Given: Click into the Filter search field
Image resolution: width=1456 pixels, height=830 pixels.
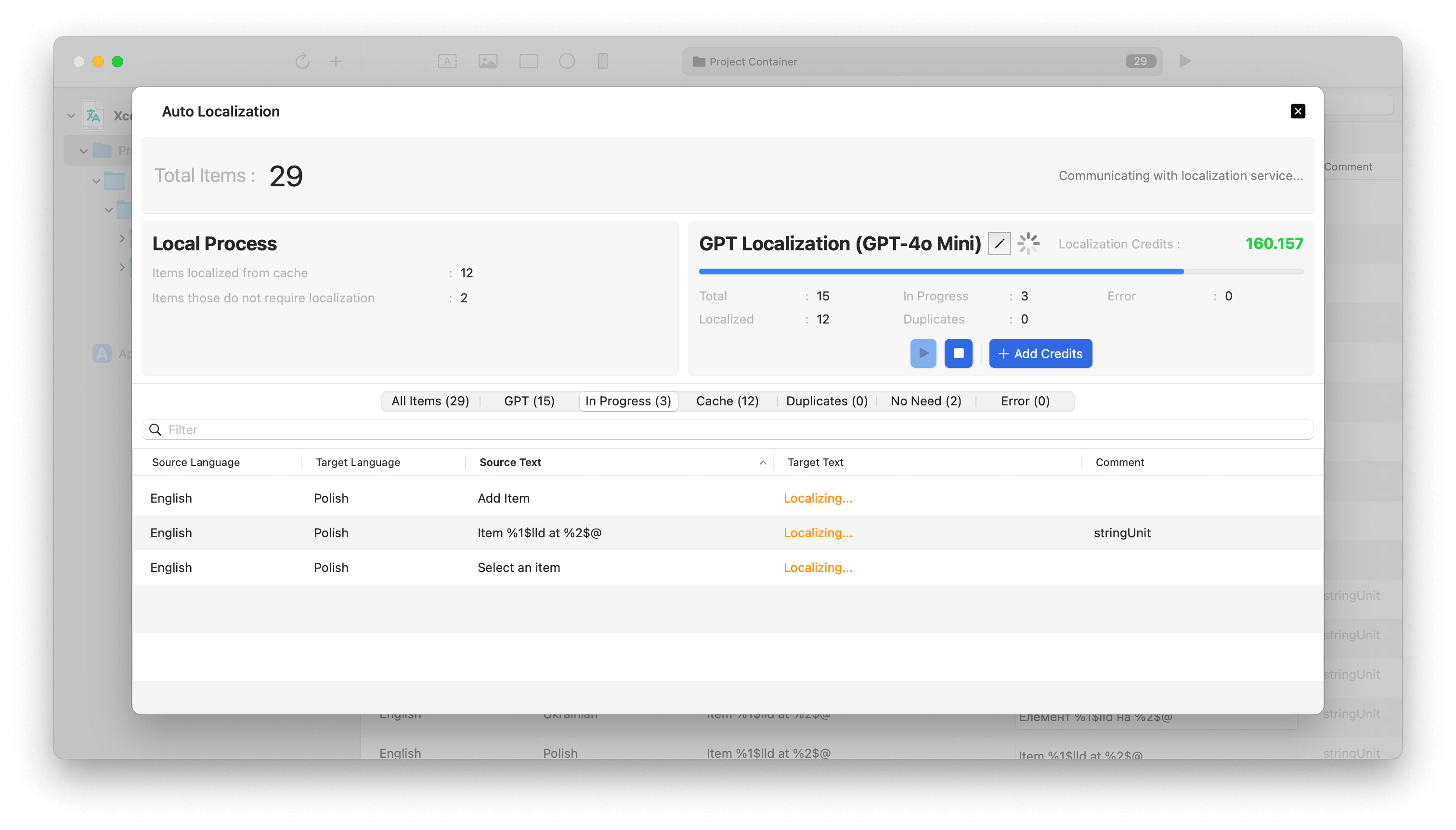Looking at the screenshot, I should coord(728,430).
